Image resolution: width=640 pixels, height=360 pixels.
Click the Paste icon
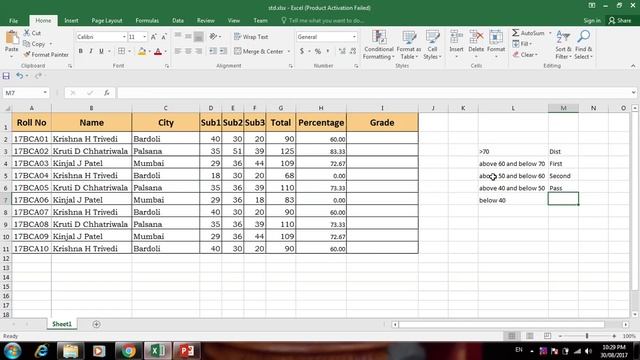pos(11,38)
